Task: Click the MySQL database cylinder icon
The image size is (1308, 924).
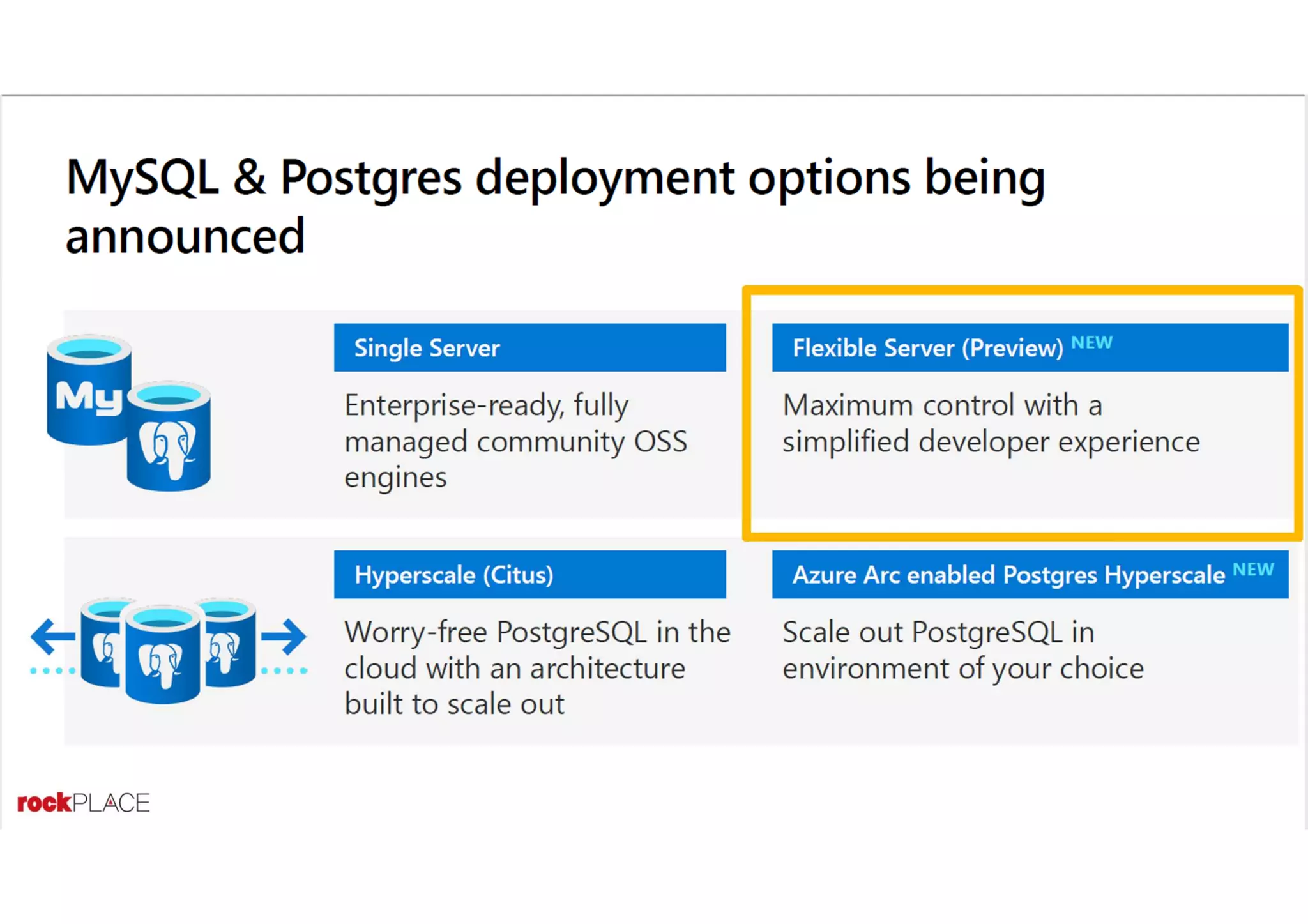Action: 88,389
